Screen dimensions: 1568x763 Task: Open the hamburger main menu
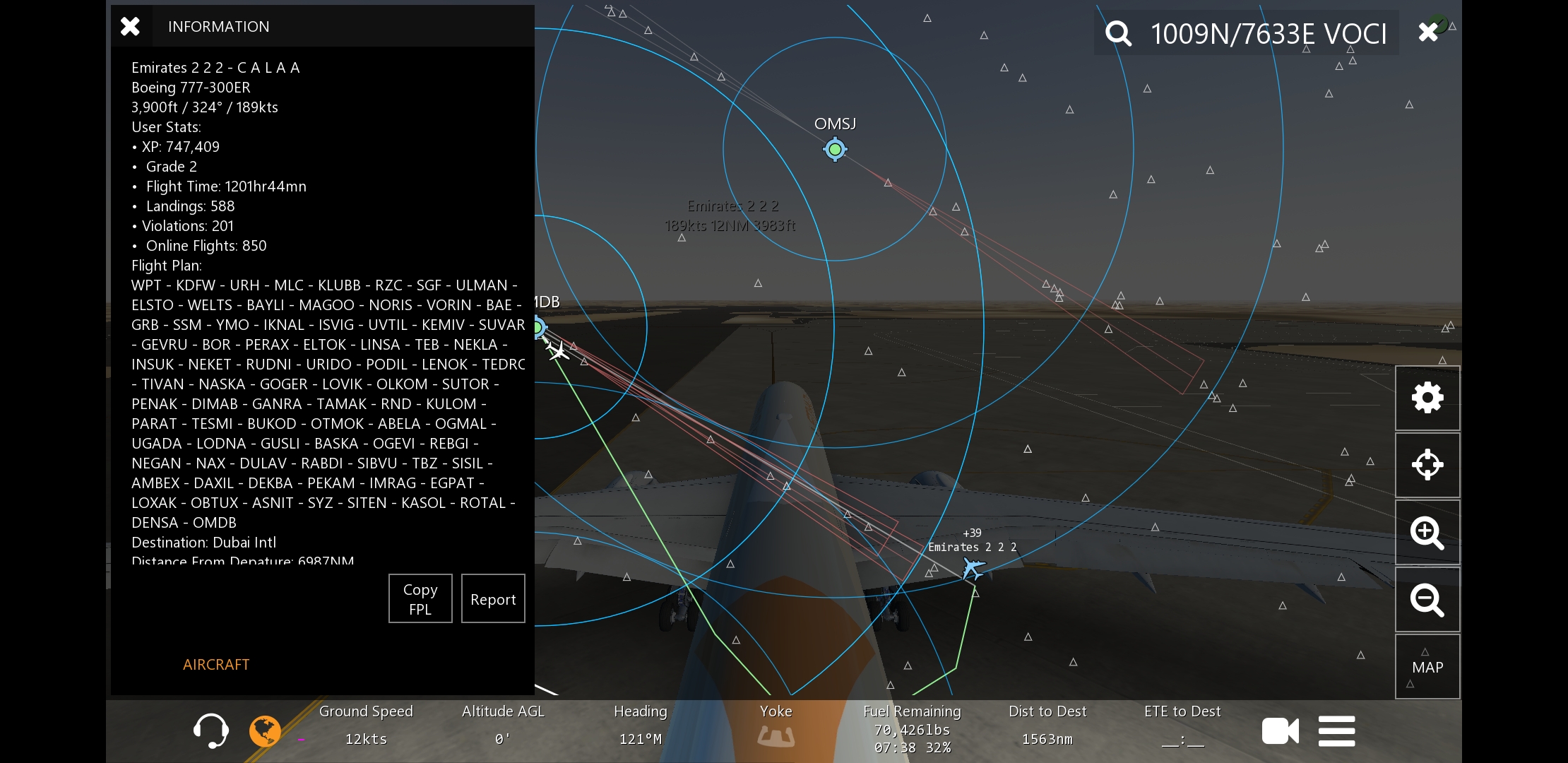[x=1336, y=731]
